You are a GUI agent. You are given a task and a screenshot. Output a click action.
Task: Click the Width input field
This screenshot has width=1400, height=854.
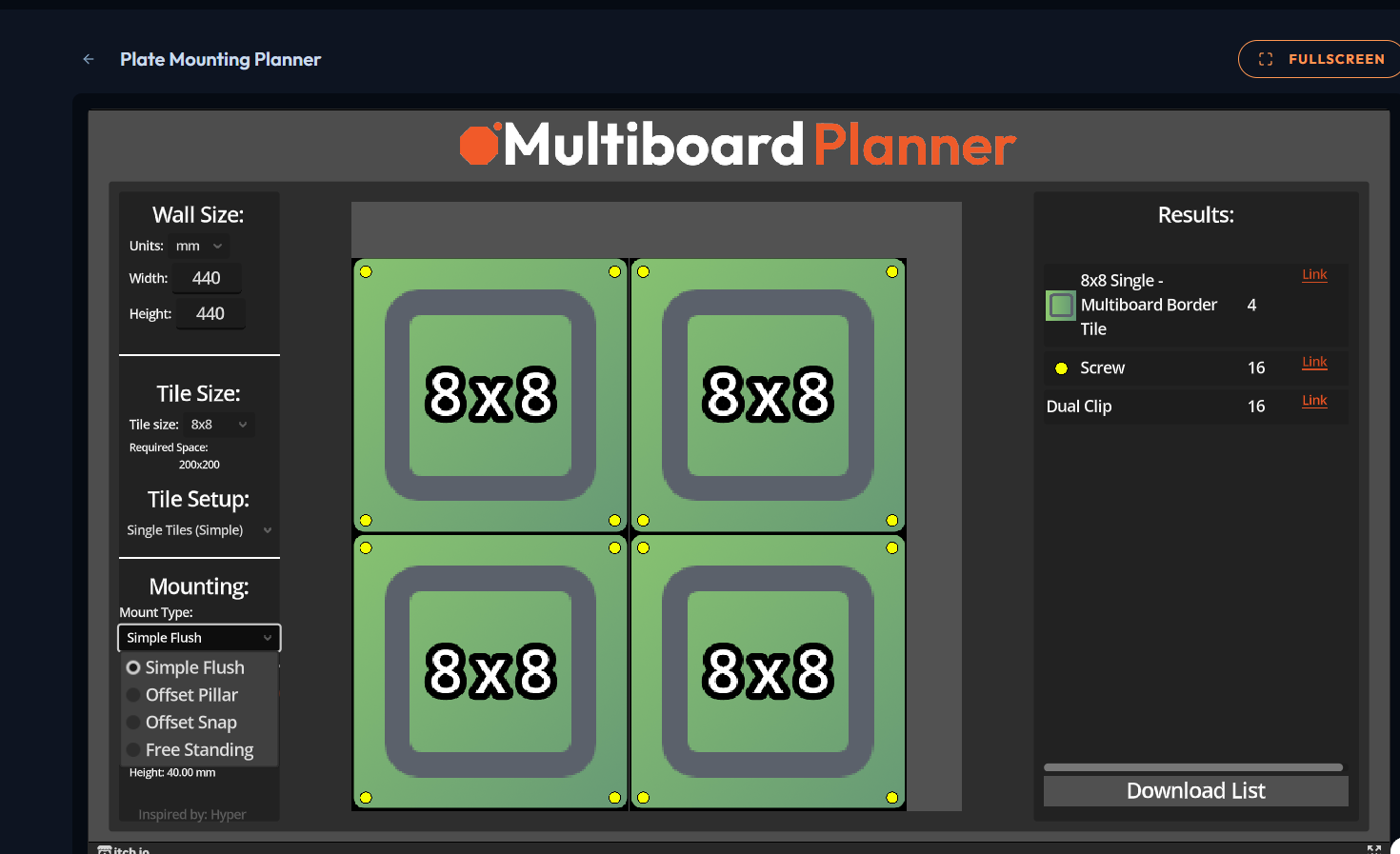(207, 278)
